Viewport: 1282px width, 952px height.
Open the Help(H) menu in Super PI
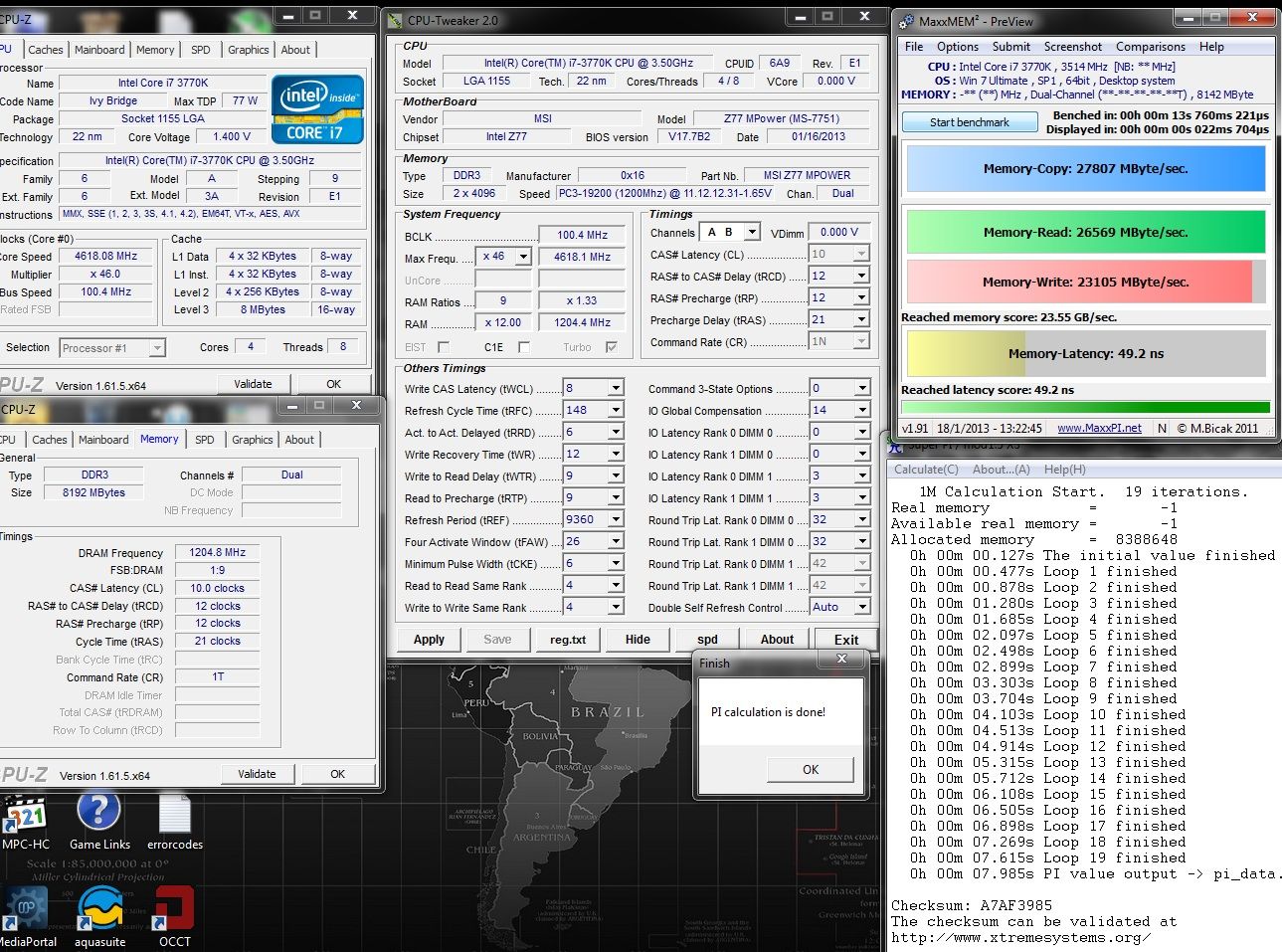[x=1065, y=470]
